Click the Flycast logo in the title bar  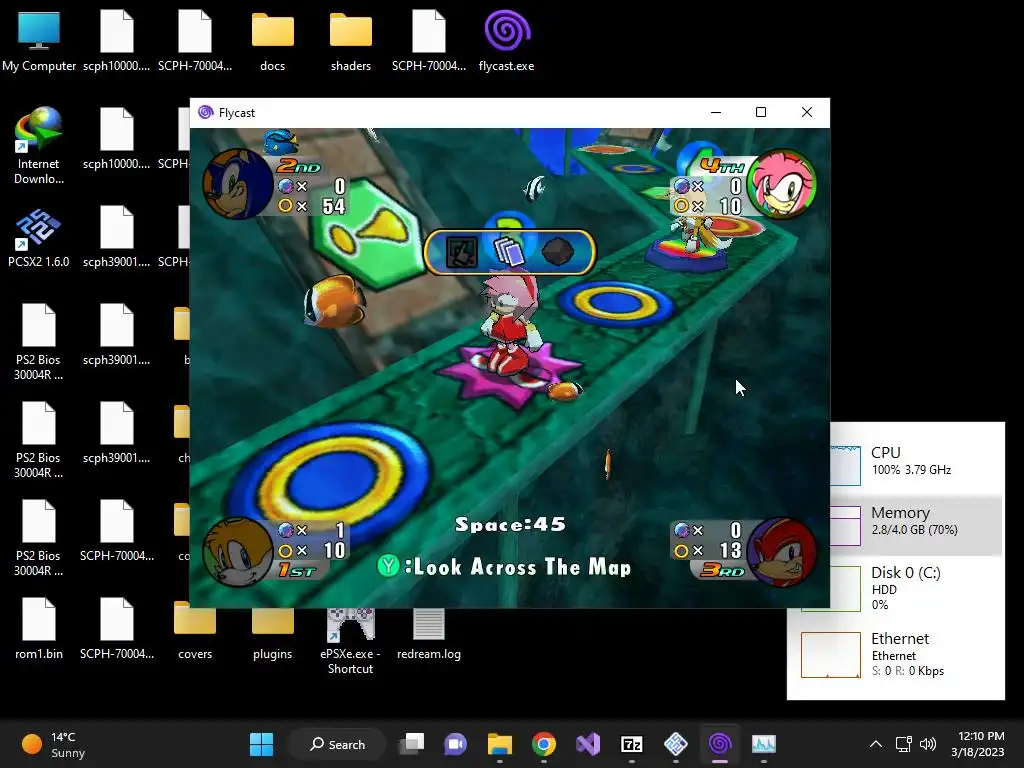click(x=206, y=112)
